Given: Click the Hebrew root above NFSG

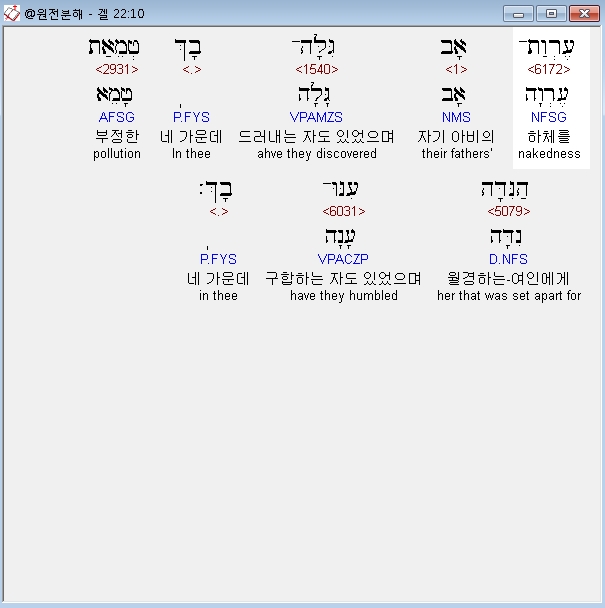Looking at the screenshot, I should click(x=546, y=95).
